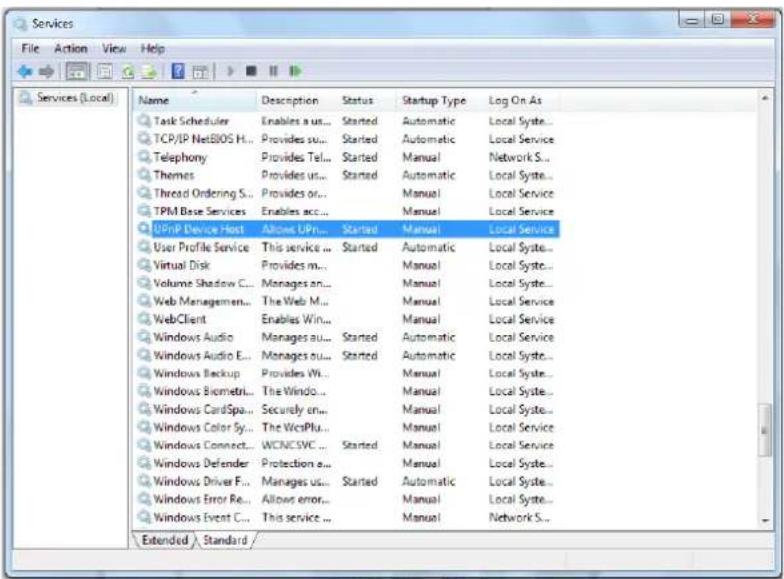Sort by the Status column header

368,100
